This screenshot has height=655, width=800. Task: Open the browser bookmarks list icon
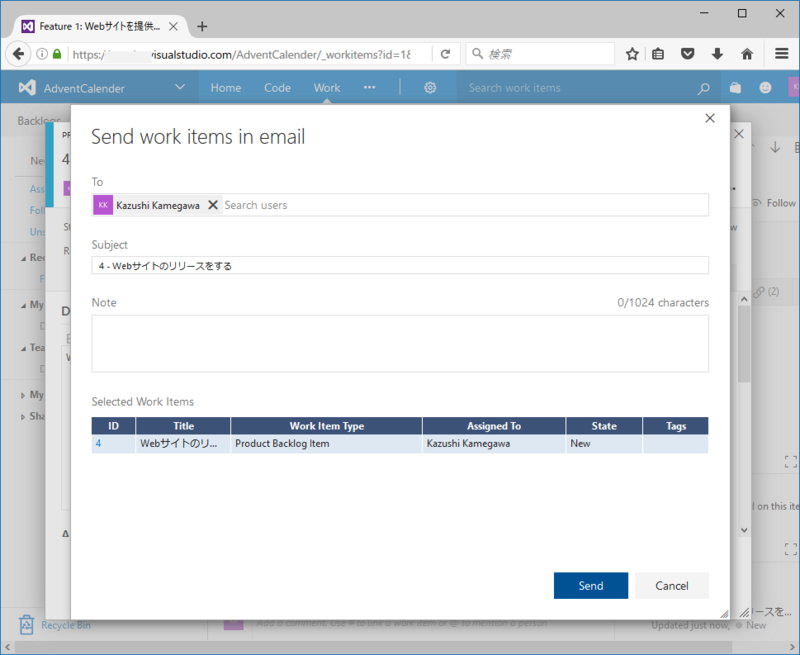tap(658, 54)
